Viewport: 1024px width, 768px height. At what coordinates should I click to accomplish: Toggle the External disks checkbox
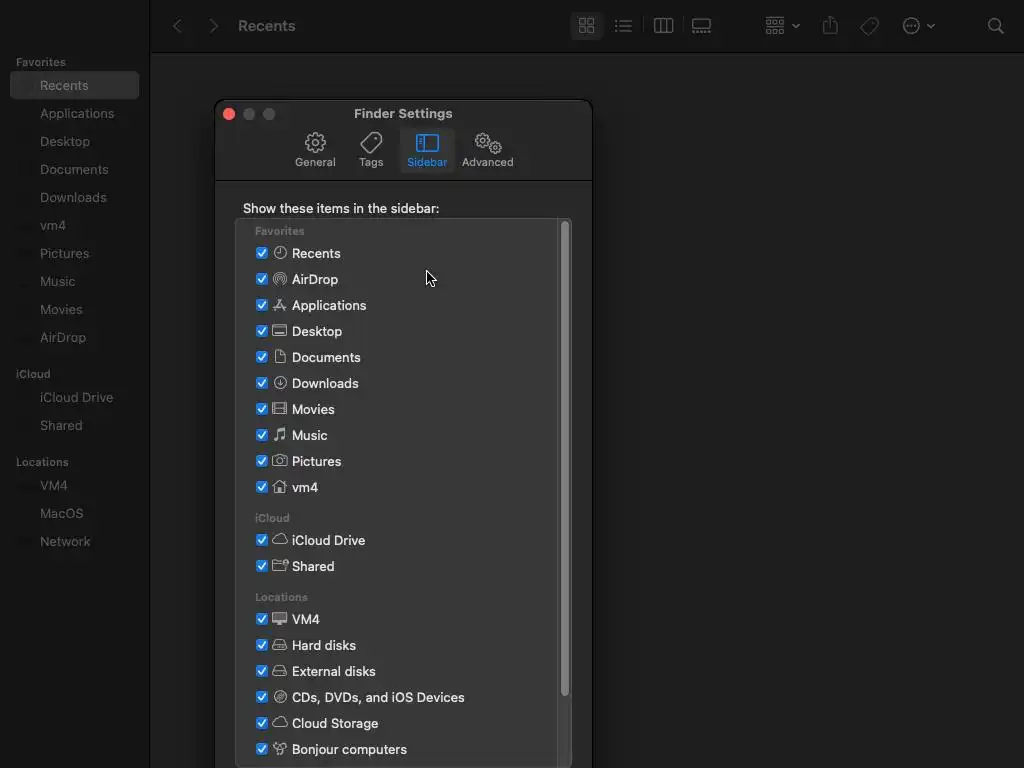coord(262,672)
